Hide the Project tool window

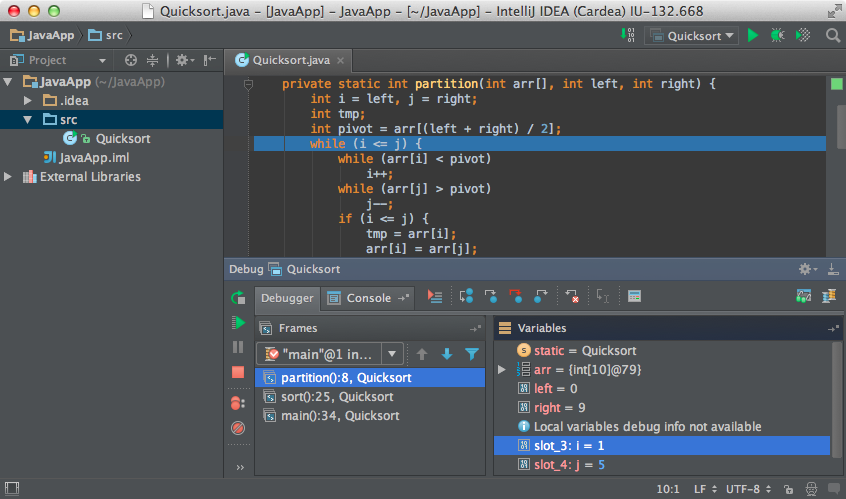pyautogui.click(x=210, y=60)
